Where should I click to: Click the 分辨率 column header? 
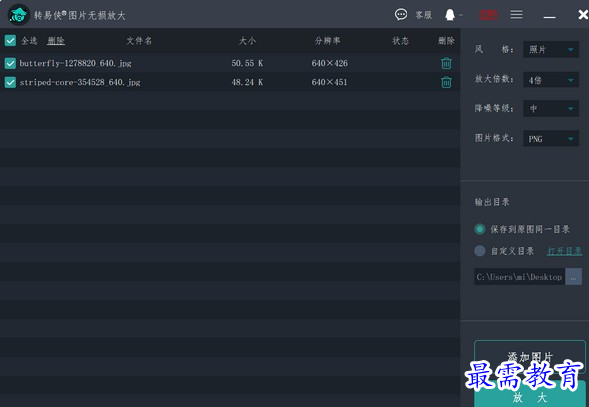[328, 41]
